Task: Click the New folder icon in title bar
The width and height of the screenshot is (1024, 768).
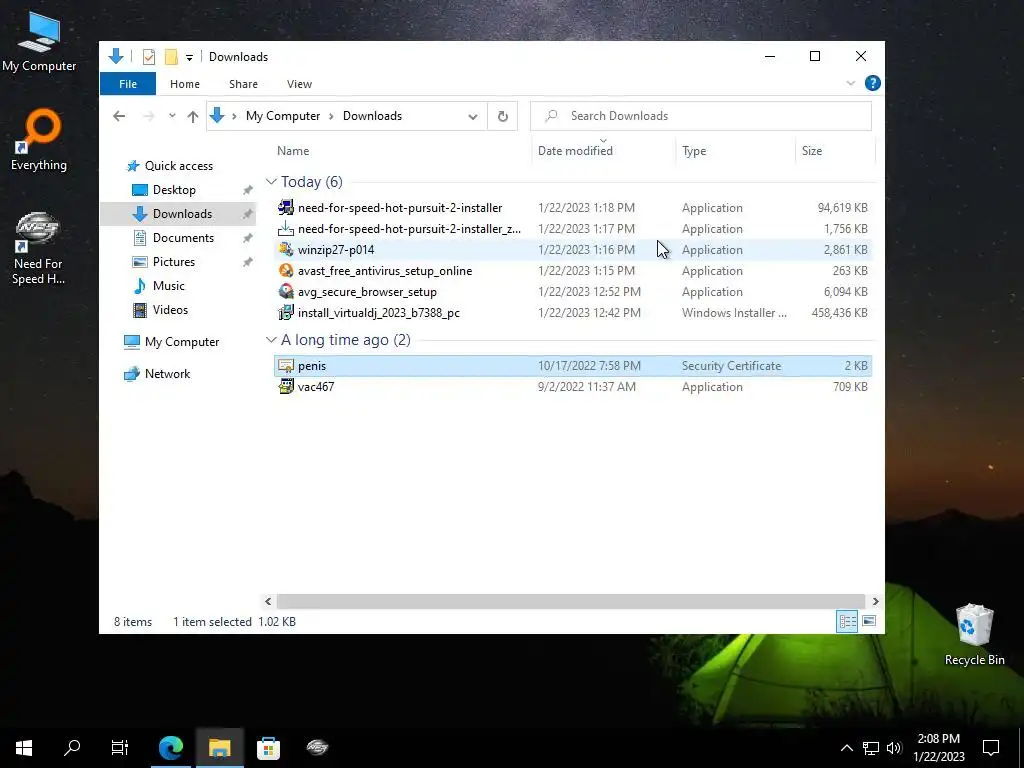Action: pos(171,57)
